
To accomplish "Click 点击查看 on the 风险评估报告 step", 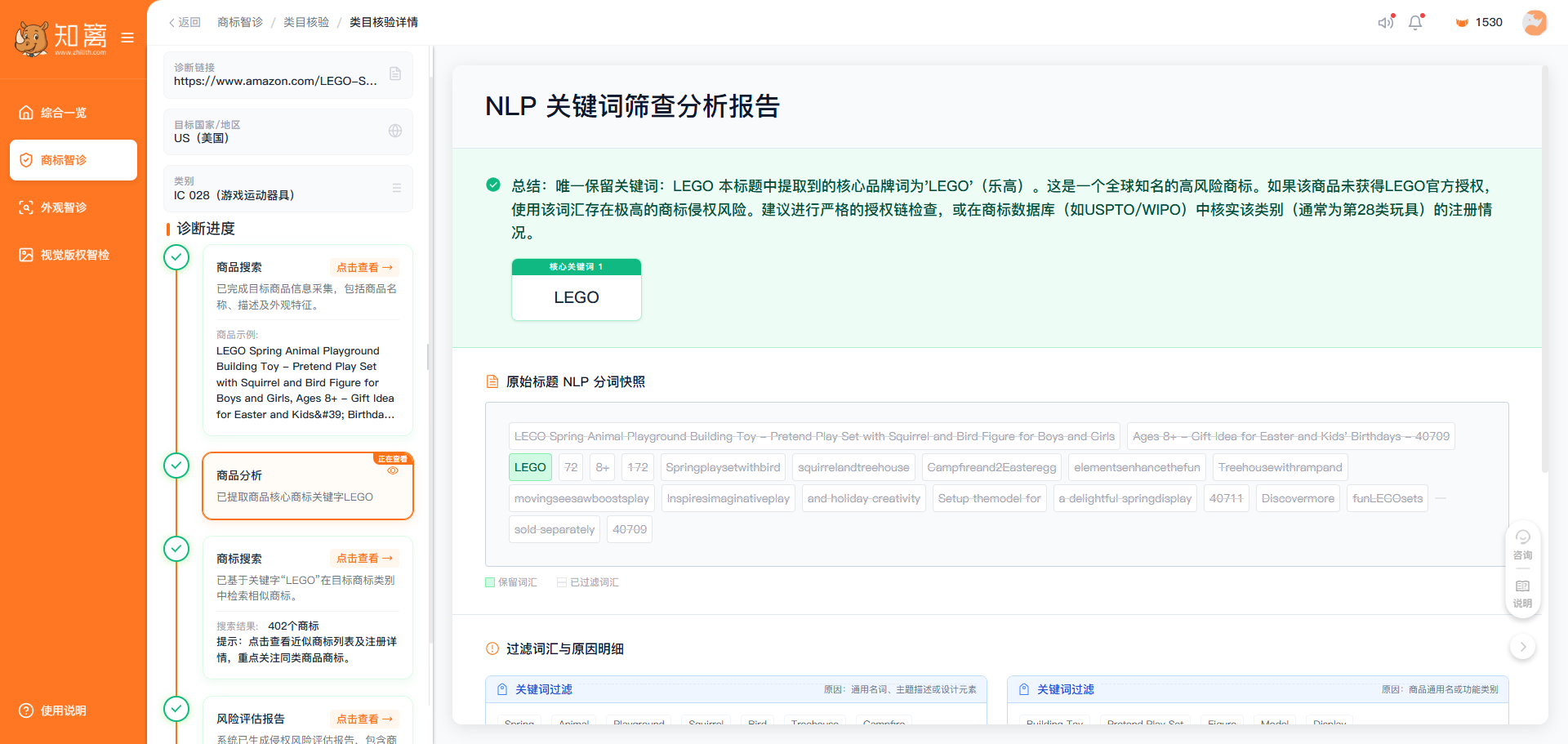I will point(364,719).
